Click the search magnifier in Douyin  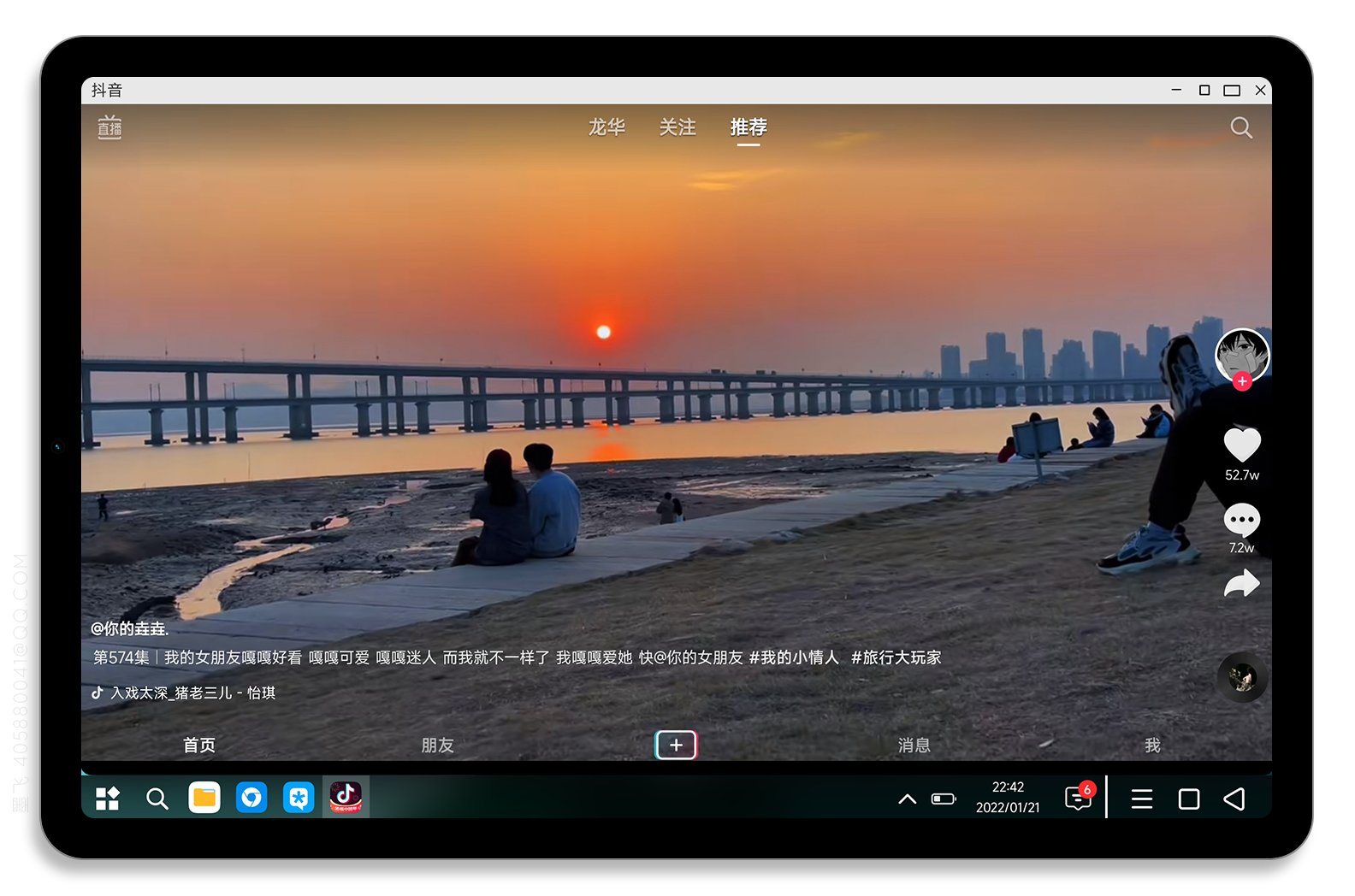pos(1240,128)
